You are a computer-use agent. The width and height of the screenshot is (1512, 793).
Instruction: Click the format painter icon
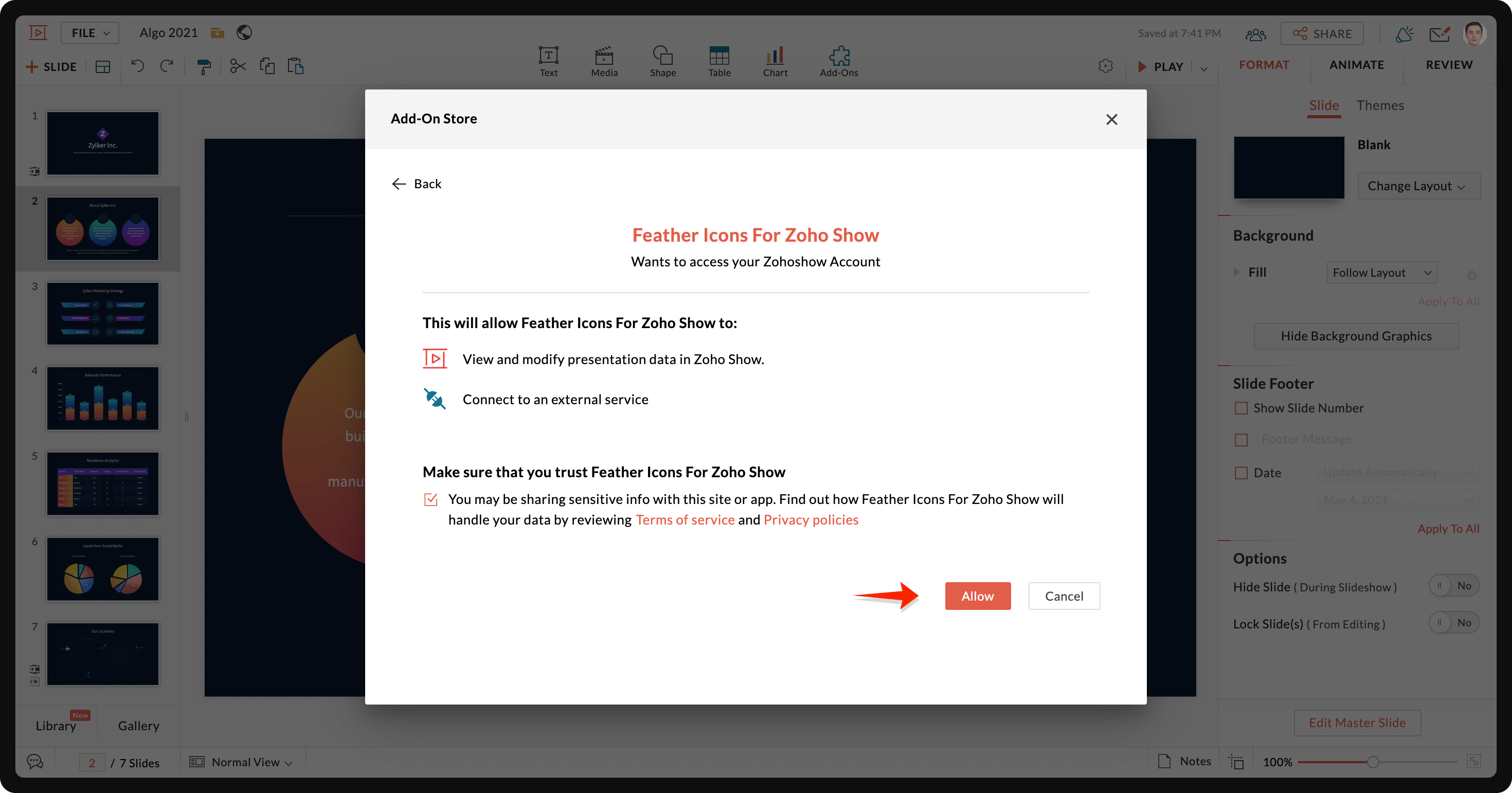pyautogui.click(x=204, y=66)
